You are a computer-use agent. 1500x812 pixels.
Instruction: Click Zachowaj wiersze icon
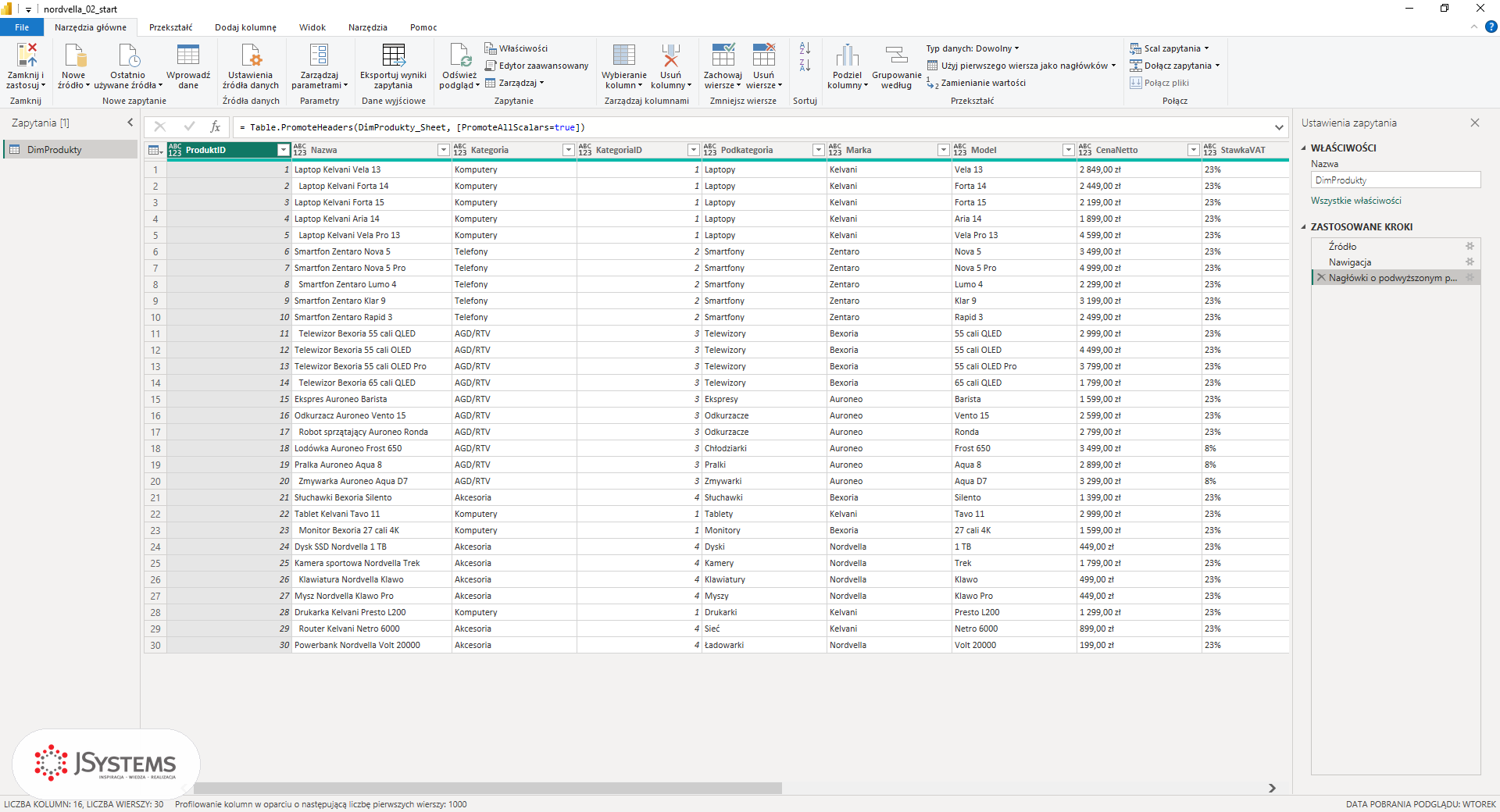pos(723,55)
